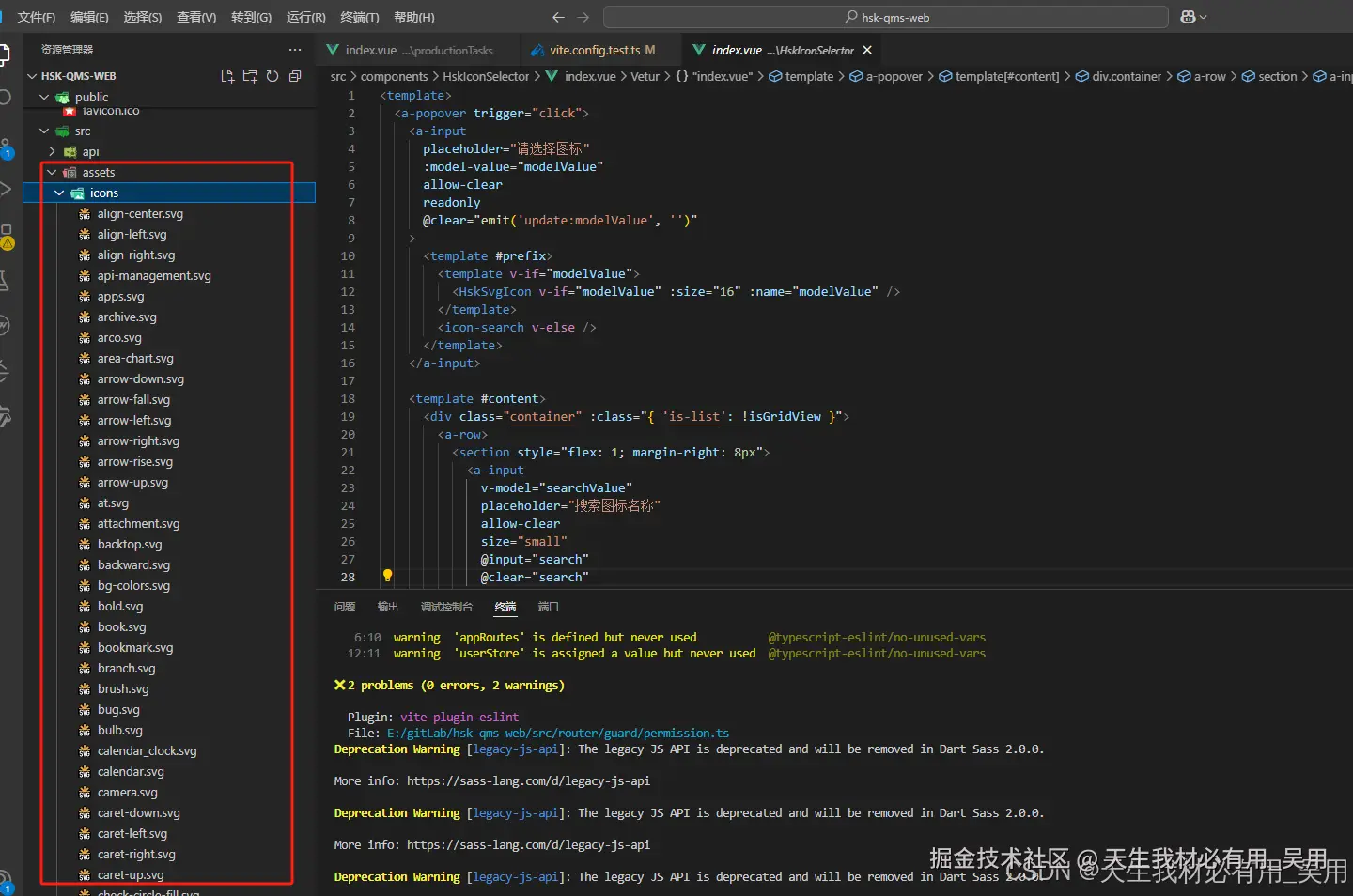Create a new file in the Explorer
Screen dimensions: 1353x896
227,77
